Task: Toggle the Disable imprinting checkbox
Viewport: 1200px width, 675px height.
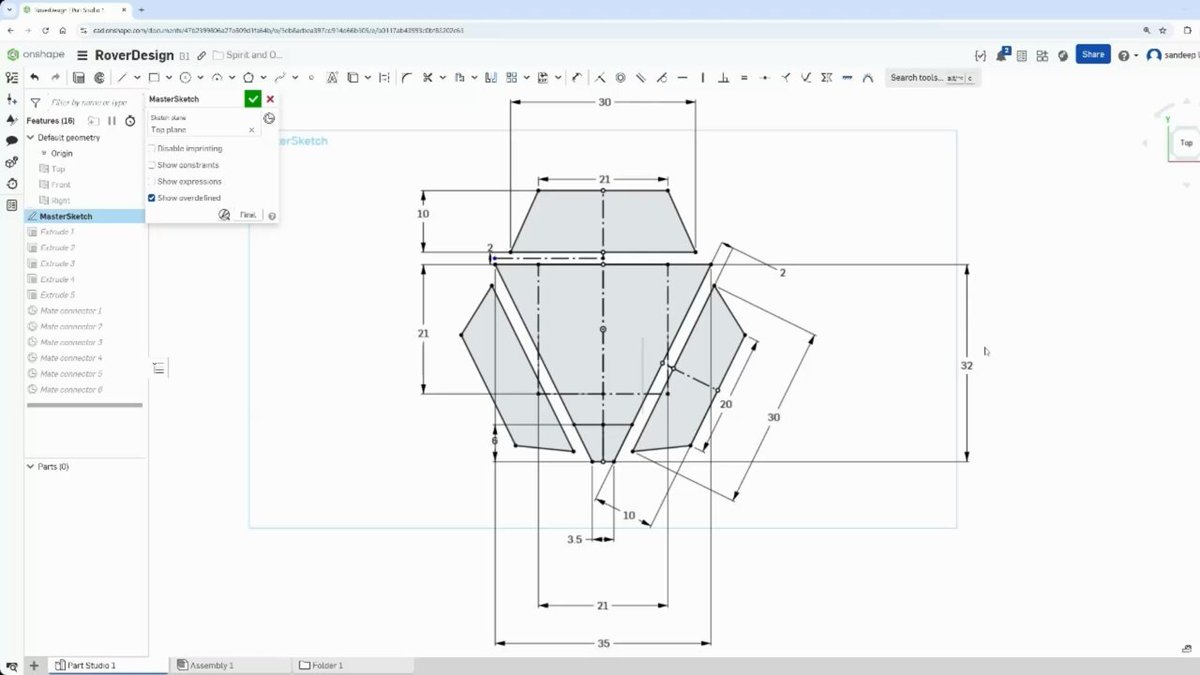Action: pyautogui.click(x=152, y=148)
